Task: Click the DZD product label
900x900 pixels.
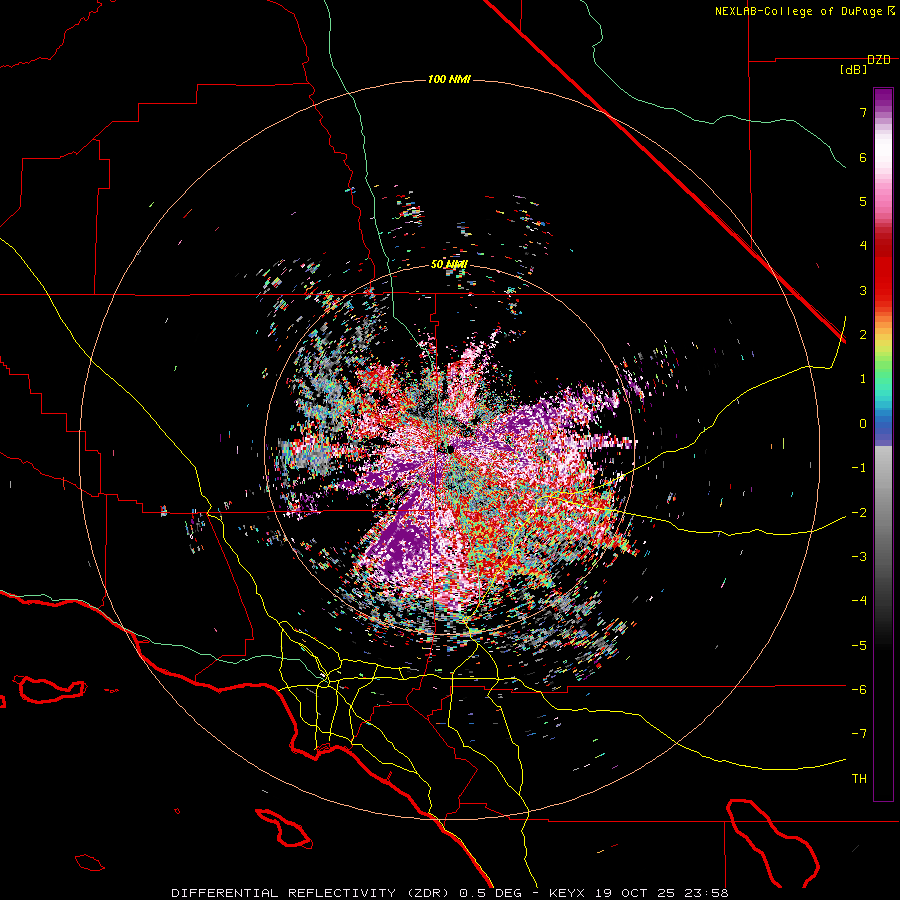Action: 879,60
